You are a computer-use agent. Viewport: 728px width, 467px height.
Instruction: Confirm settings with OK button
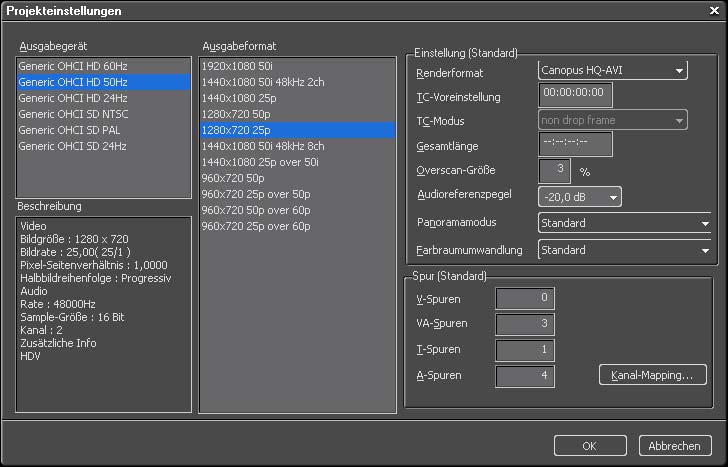tap(589, 445)
